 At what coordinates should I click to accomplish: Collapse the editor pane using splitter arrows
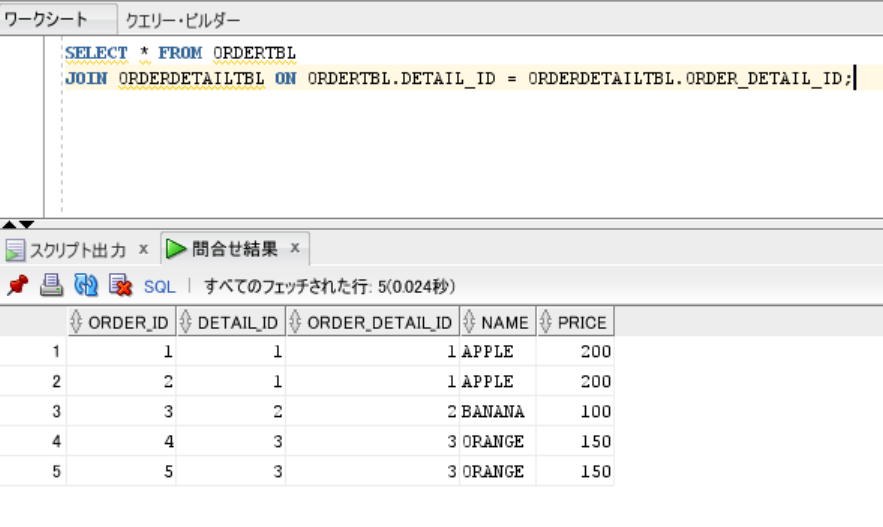point(10,224)
